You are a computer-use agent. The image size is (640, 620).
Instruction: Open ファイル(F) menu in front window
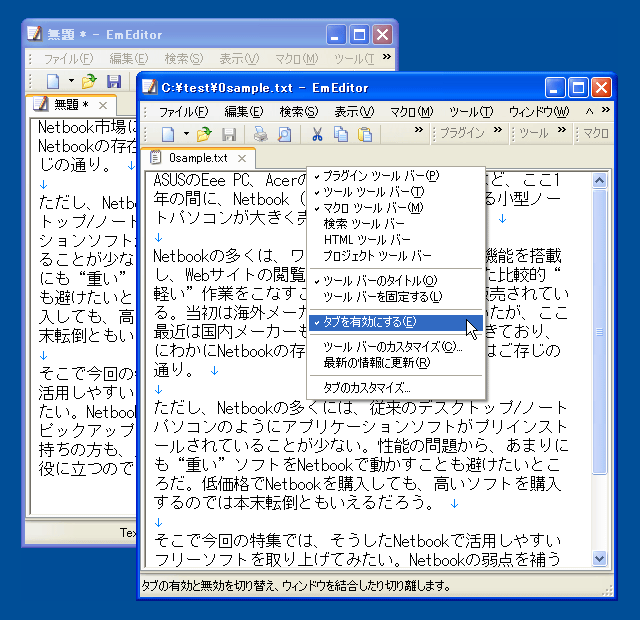[x=183, y=111]
